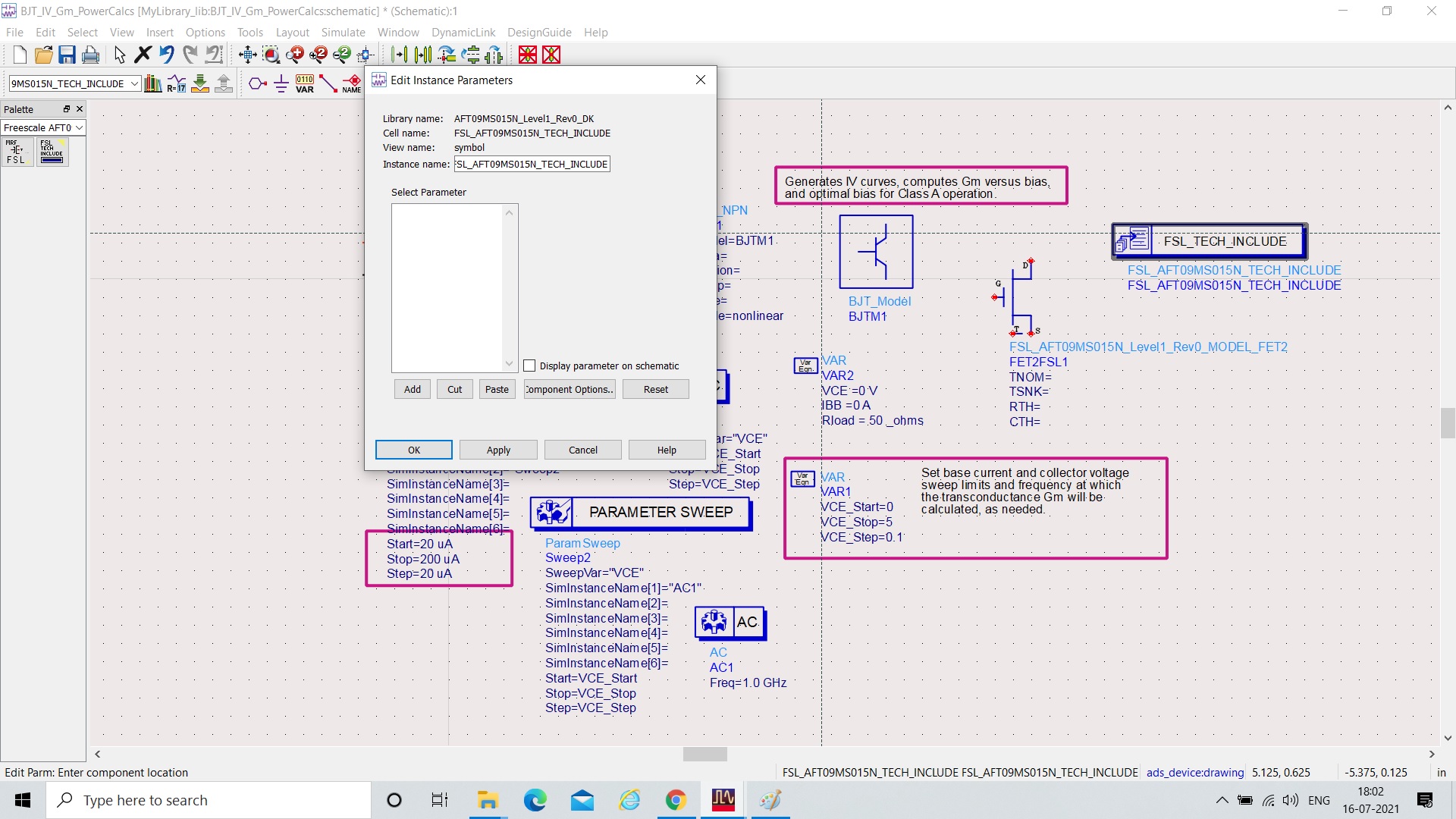Click the Instance name input field
The height and width of the screenshot is (819, 1456).
(532, 164)
